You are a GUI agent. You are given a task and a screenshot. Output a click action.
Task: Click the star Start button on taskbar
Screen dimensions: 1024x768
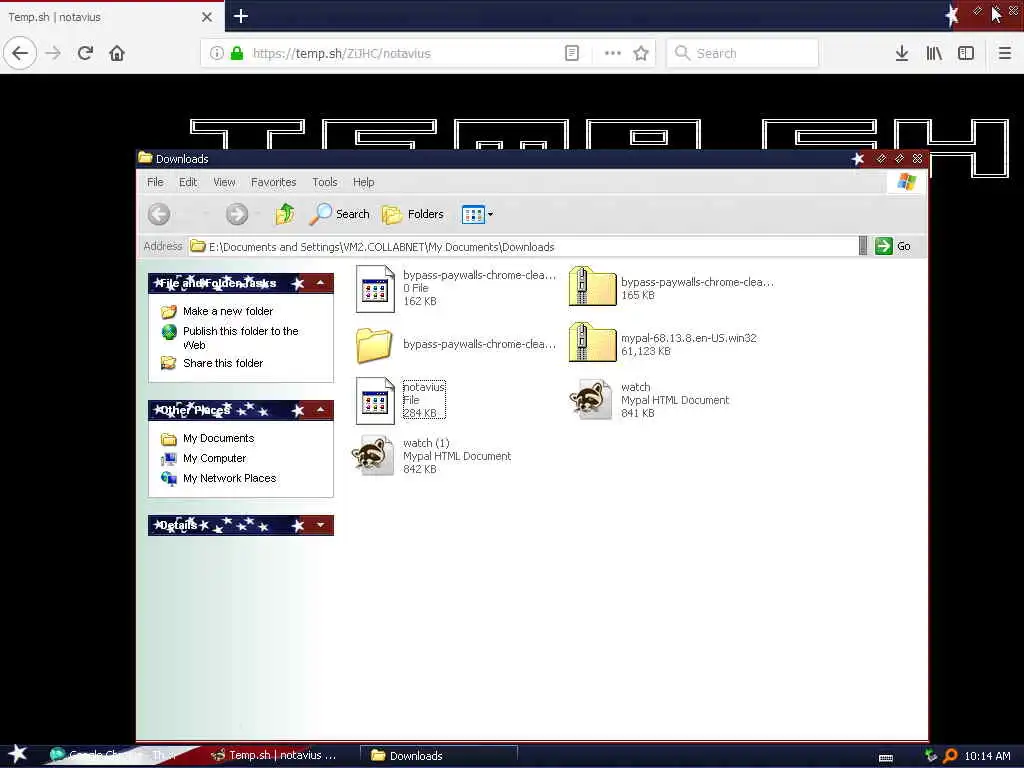pyautogui.click(x=17, y=754)
